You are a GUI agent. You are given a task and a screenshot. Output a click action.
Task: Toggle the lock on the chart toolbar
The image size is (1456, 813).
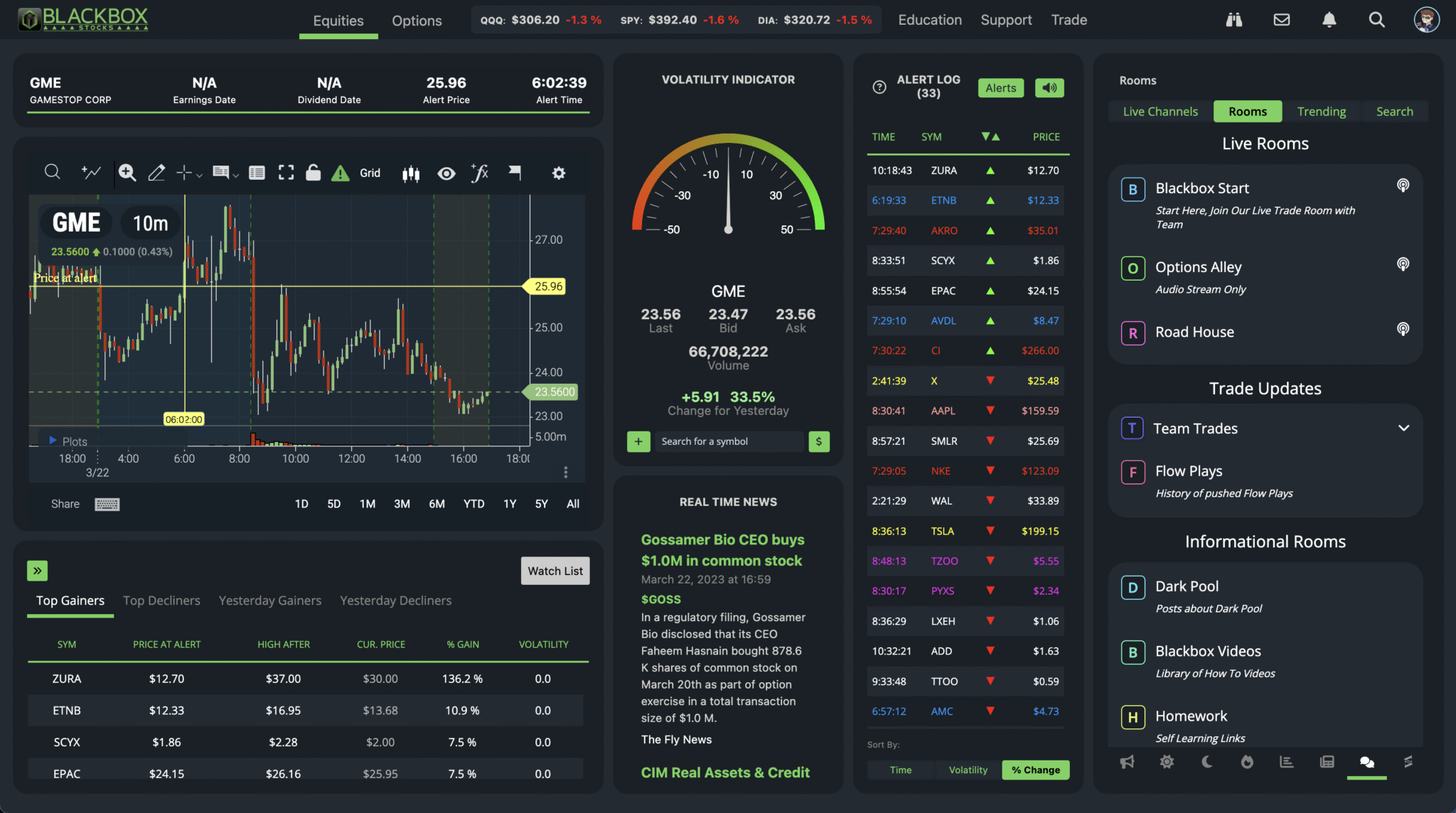tap(314, 172)
